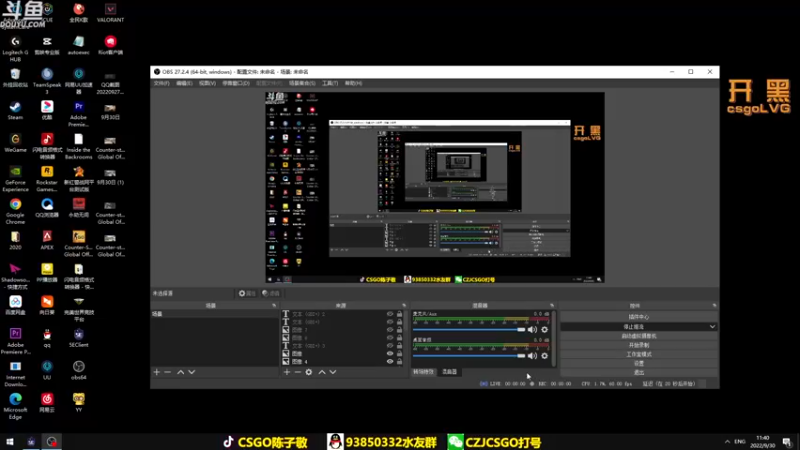Open the Logitech G HUB desktop icon
Screen dimensions: 800x450
pos(15,48)
